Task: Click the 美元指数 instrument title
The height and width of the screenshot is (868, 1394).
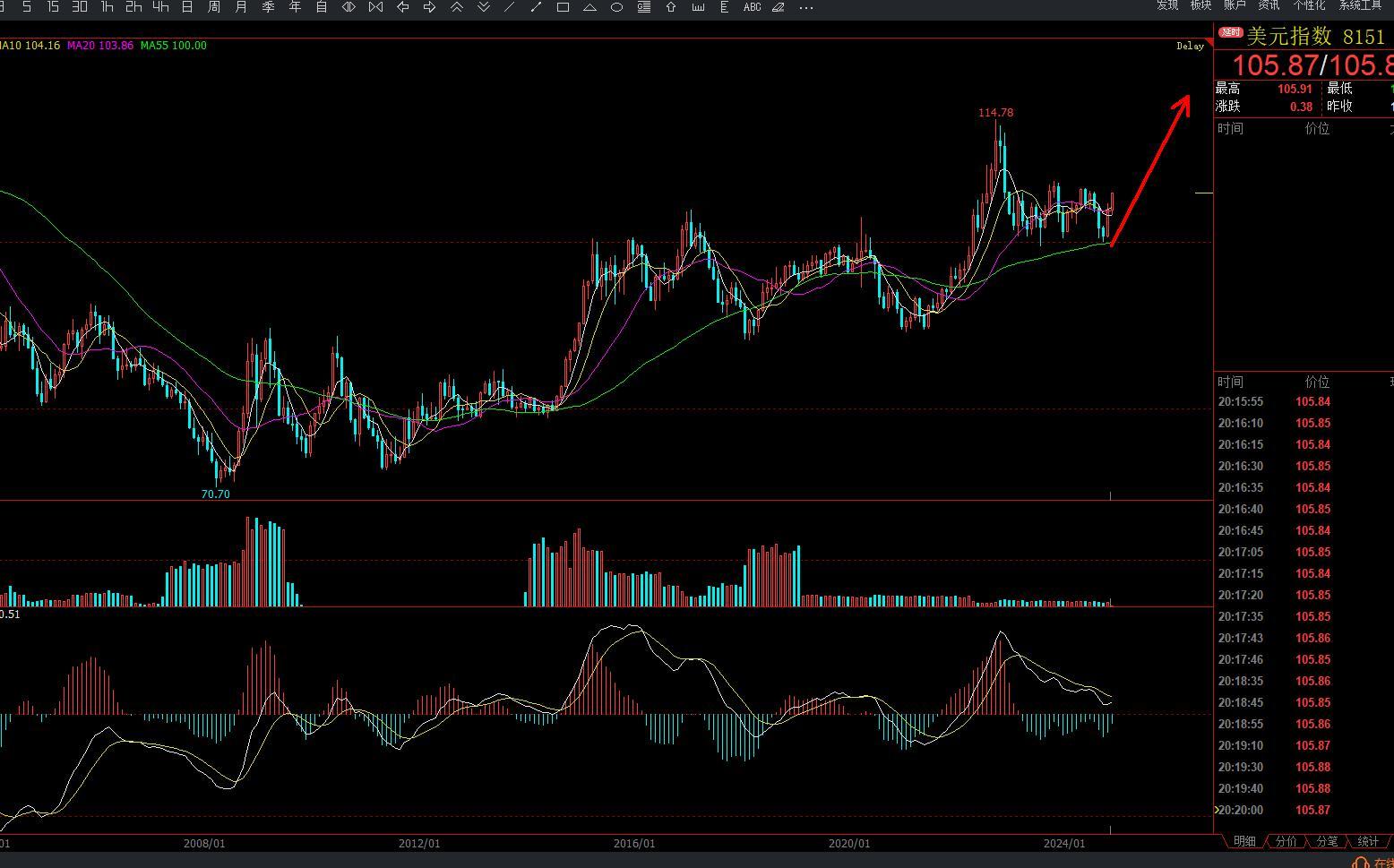Action: [1289, 37]
